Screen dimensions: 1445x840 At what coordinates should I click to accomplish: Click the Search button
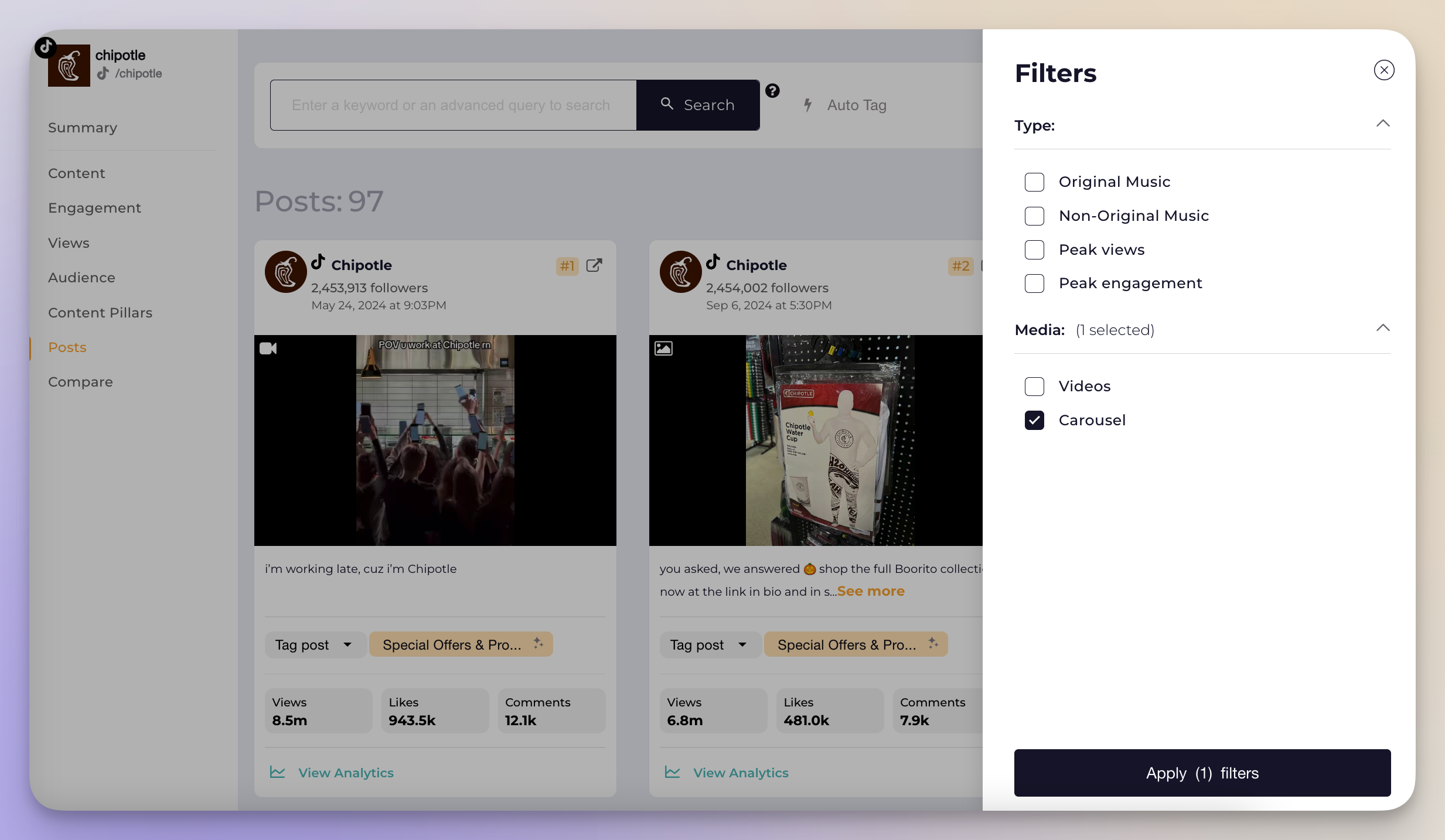coord(698,105)
